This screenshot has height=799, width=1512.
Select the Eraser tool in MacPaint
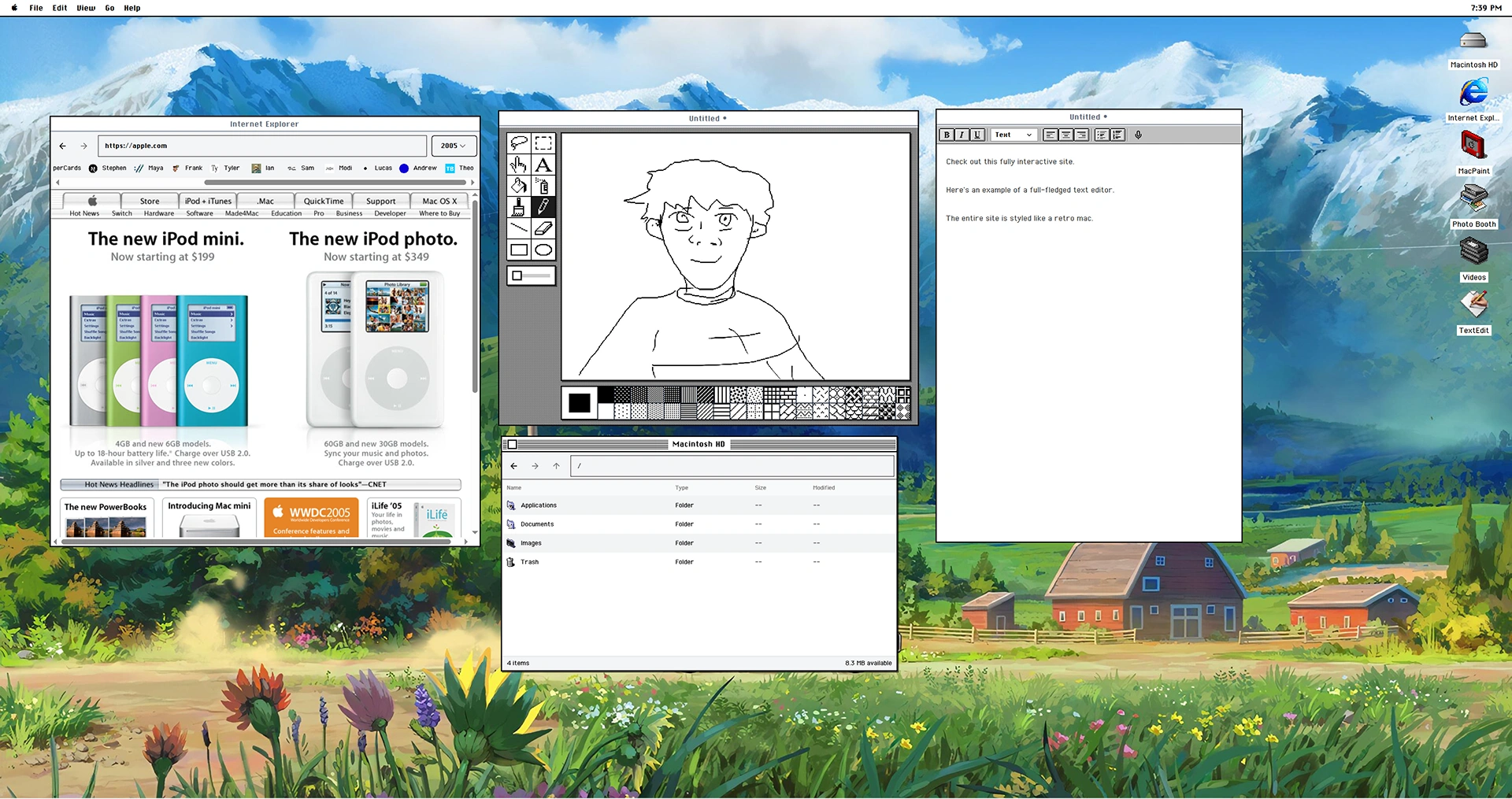(x=543, y=228)
